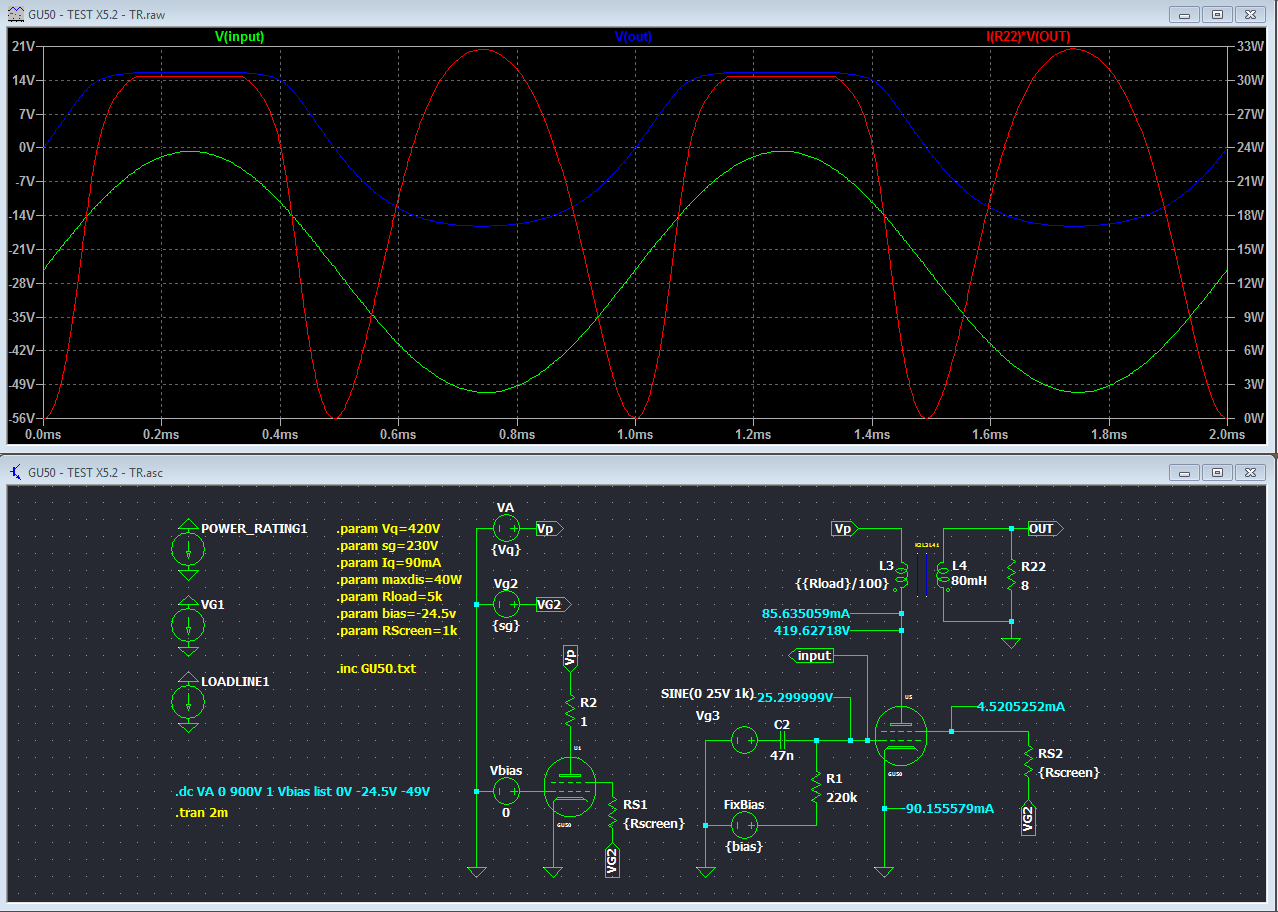Screen dimensions: 1278x912
Task: Select the R1 220k resistor symbol
Action: click(817, 788)
